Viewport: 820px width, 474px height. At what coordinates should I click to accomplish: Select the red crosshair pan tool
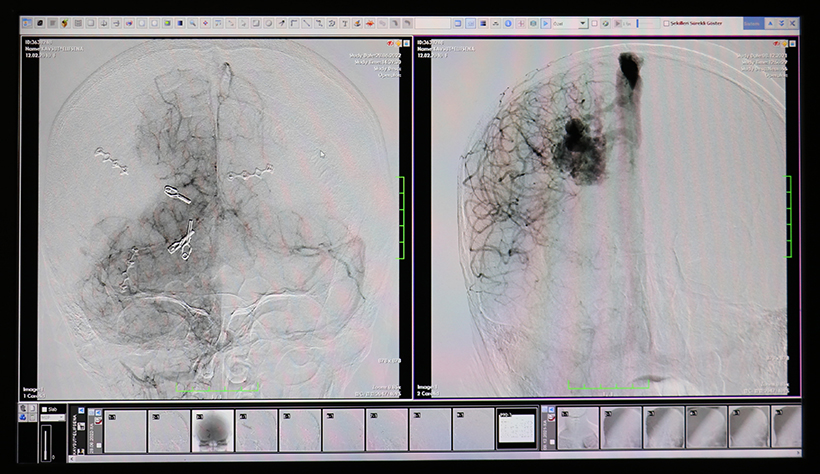[x=205, y=24]
